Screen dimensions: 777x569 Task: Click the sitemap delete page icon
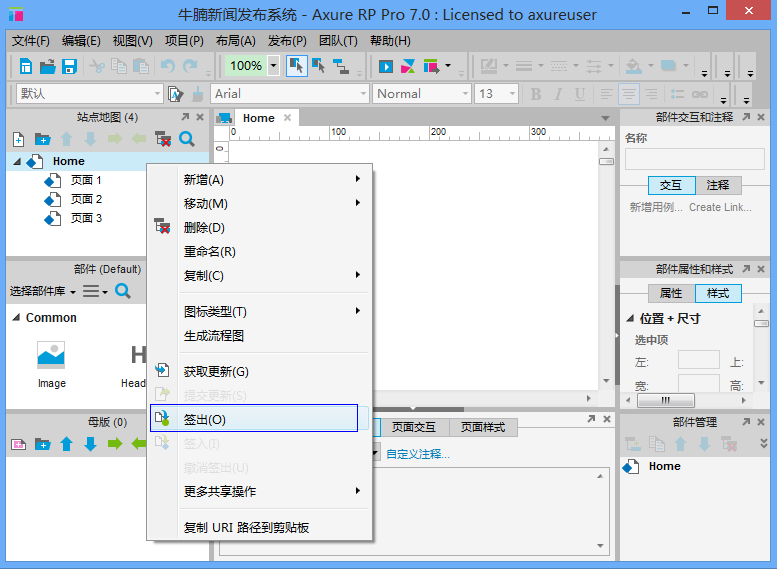163,139
